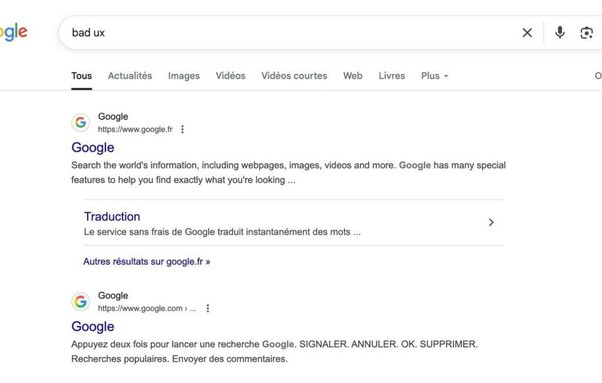Open the three-dot menu beside google.com URL

(208, 308)
